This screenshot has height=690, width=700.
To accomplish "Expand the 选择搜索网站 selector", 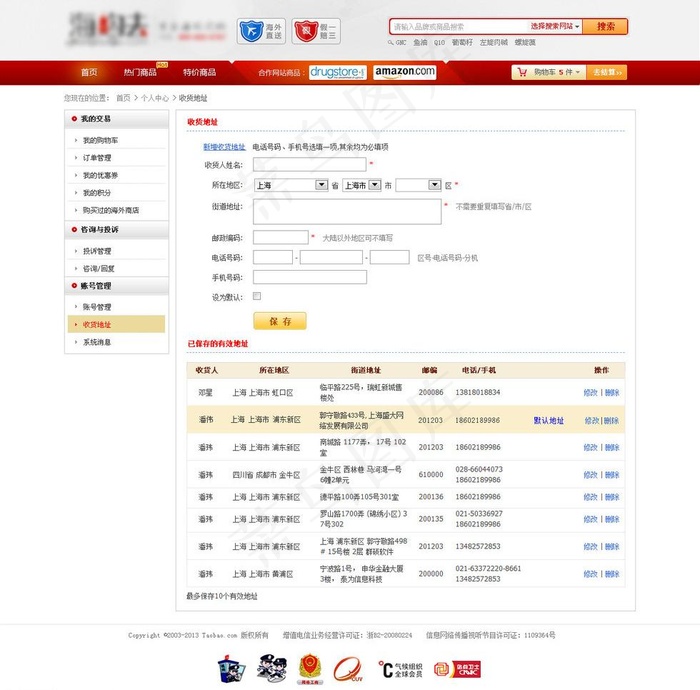I will click(555, 26).
